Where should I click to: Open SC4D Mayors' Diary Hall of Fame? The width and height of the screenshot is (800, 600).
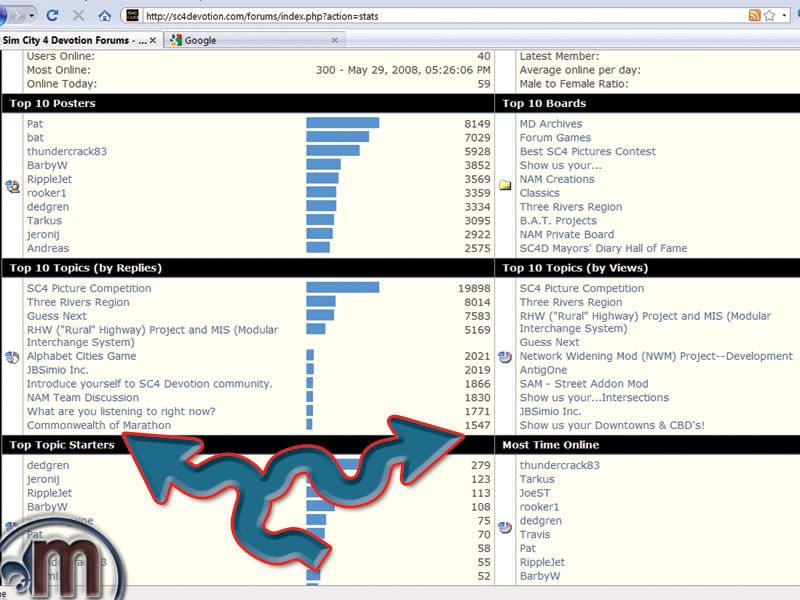[604, 248]
